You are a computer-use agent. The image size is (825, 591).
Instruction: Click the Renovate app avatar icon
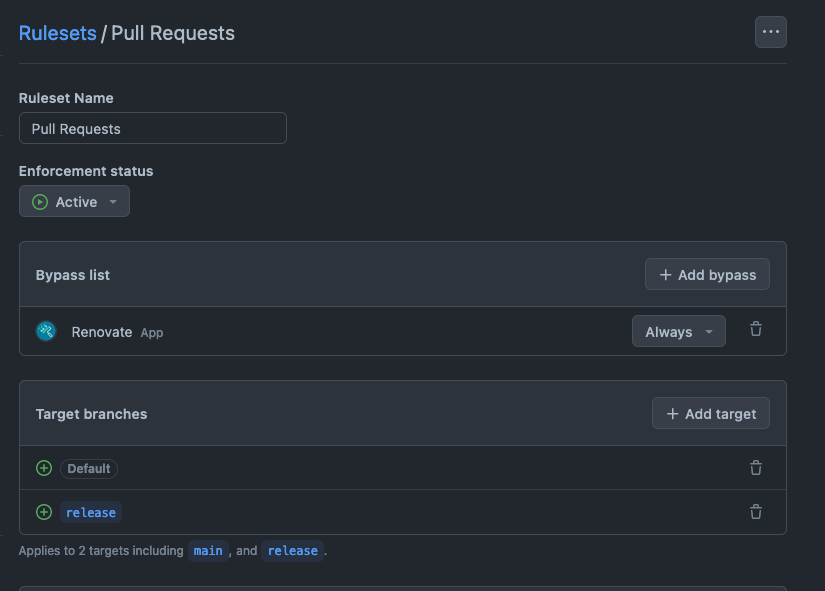(46, 331)
